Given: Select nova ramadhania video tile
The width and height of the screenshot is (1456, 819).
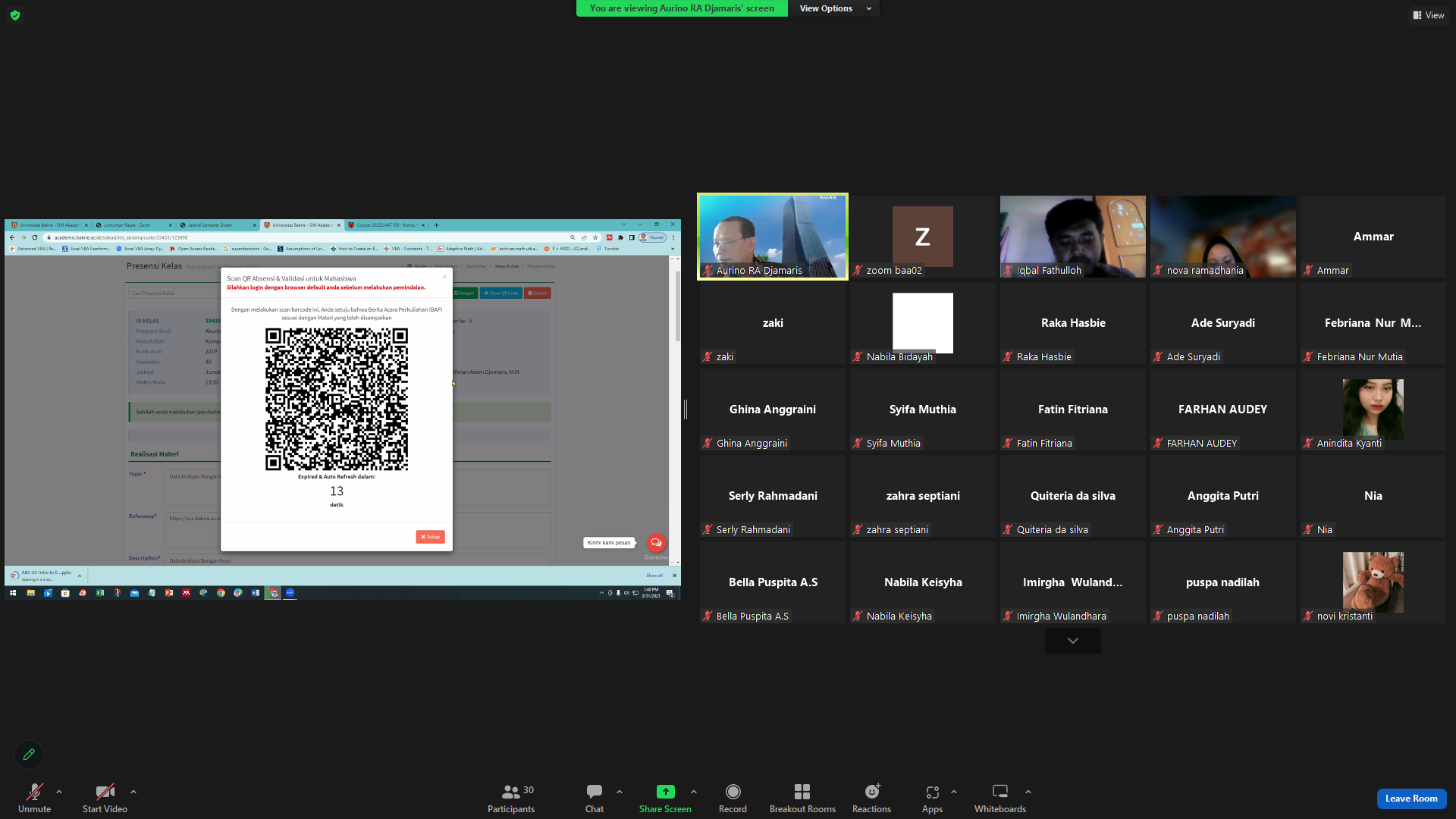Looking at the screenshot, I should tap(1223, 237).
